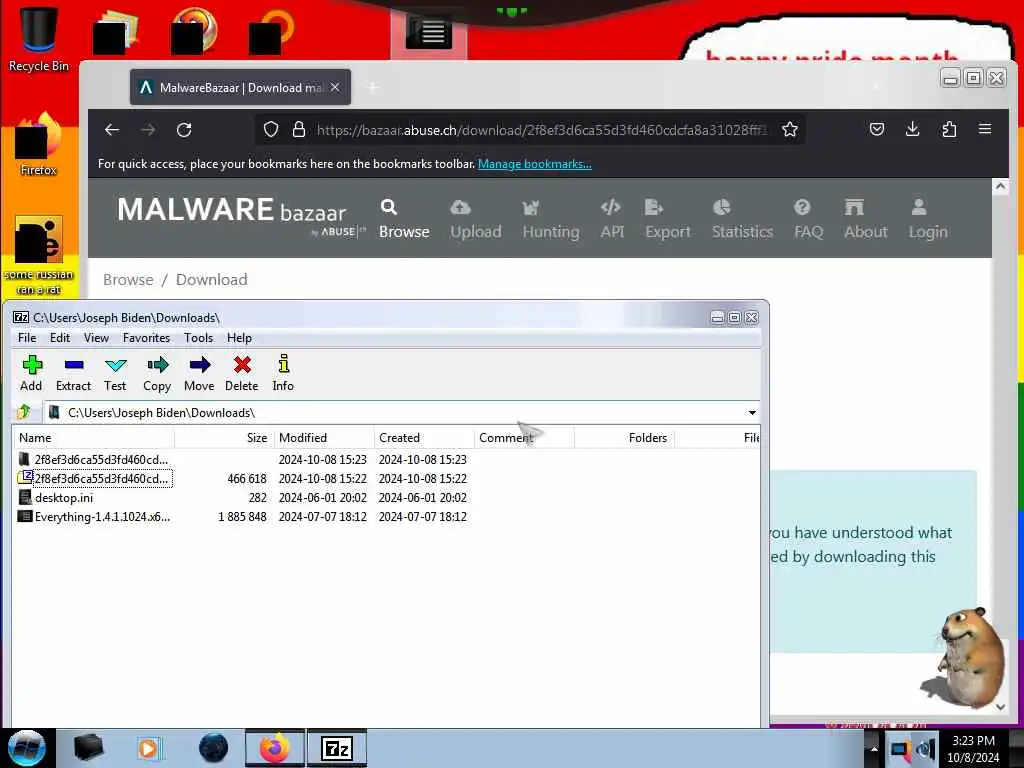Click FAQ in MalwareBazaar navigation
Screen dimensions: 1024x768
pos(808,220)
